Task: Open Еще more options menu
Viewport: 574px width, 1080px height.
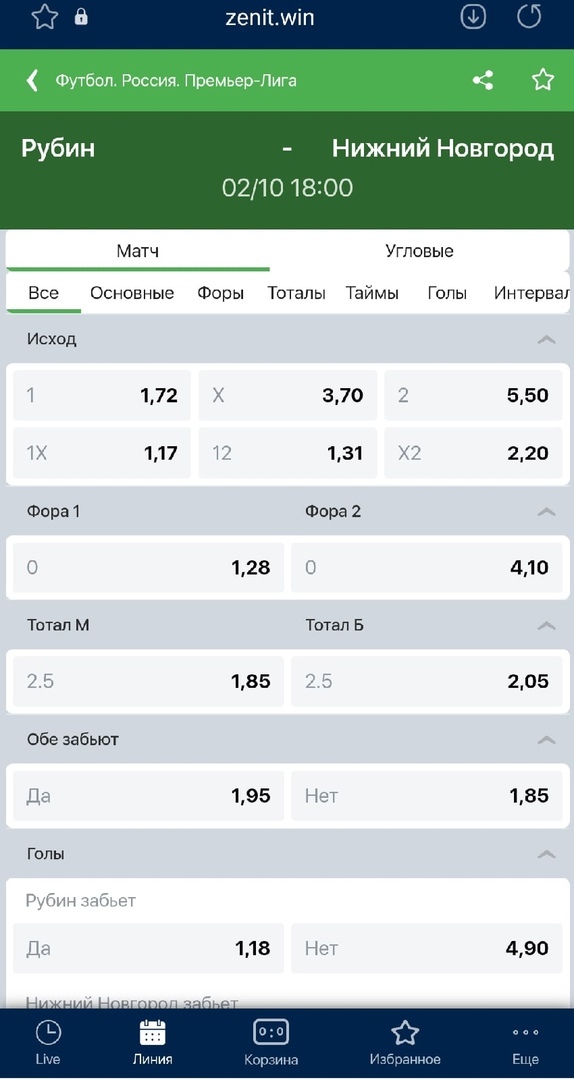Action: point(526,1043)
